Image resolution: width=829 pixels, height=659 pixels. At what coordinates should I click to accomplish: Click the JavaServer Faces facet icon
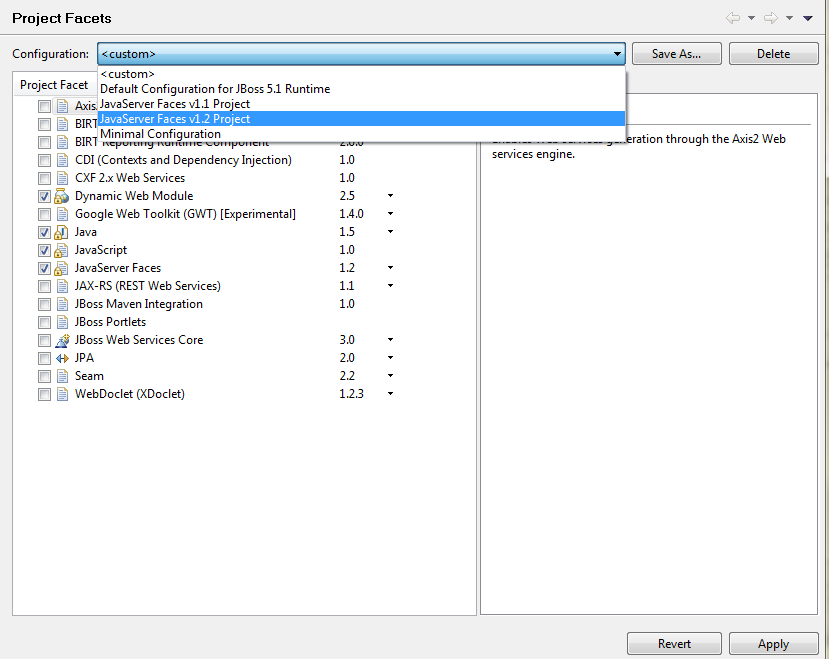(x=62, y=268)
